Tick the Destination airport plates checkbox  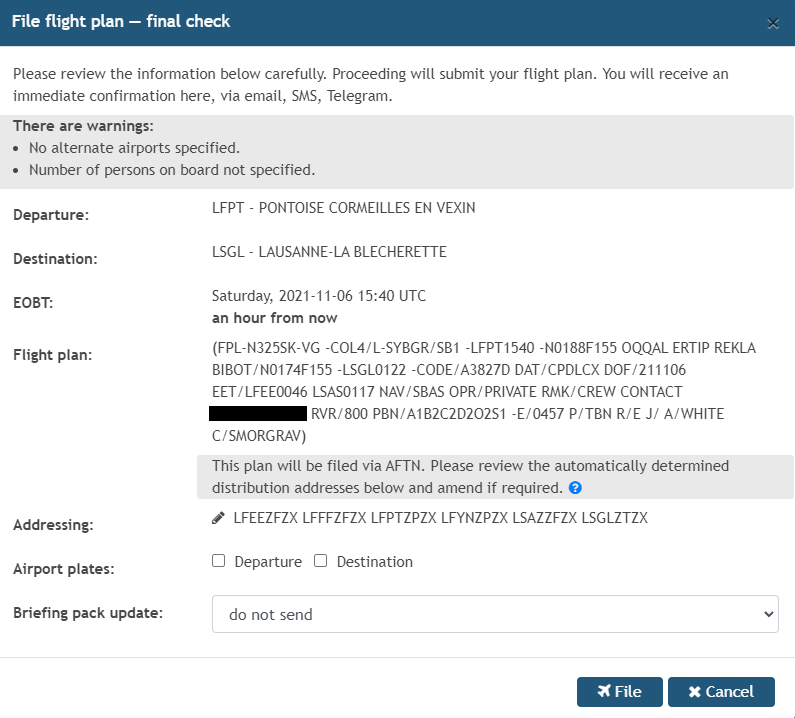[321, 561]
